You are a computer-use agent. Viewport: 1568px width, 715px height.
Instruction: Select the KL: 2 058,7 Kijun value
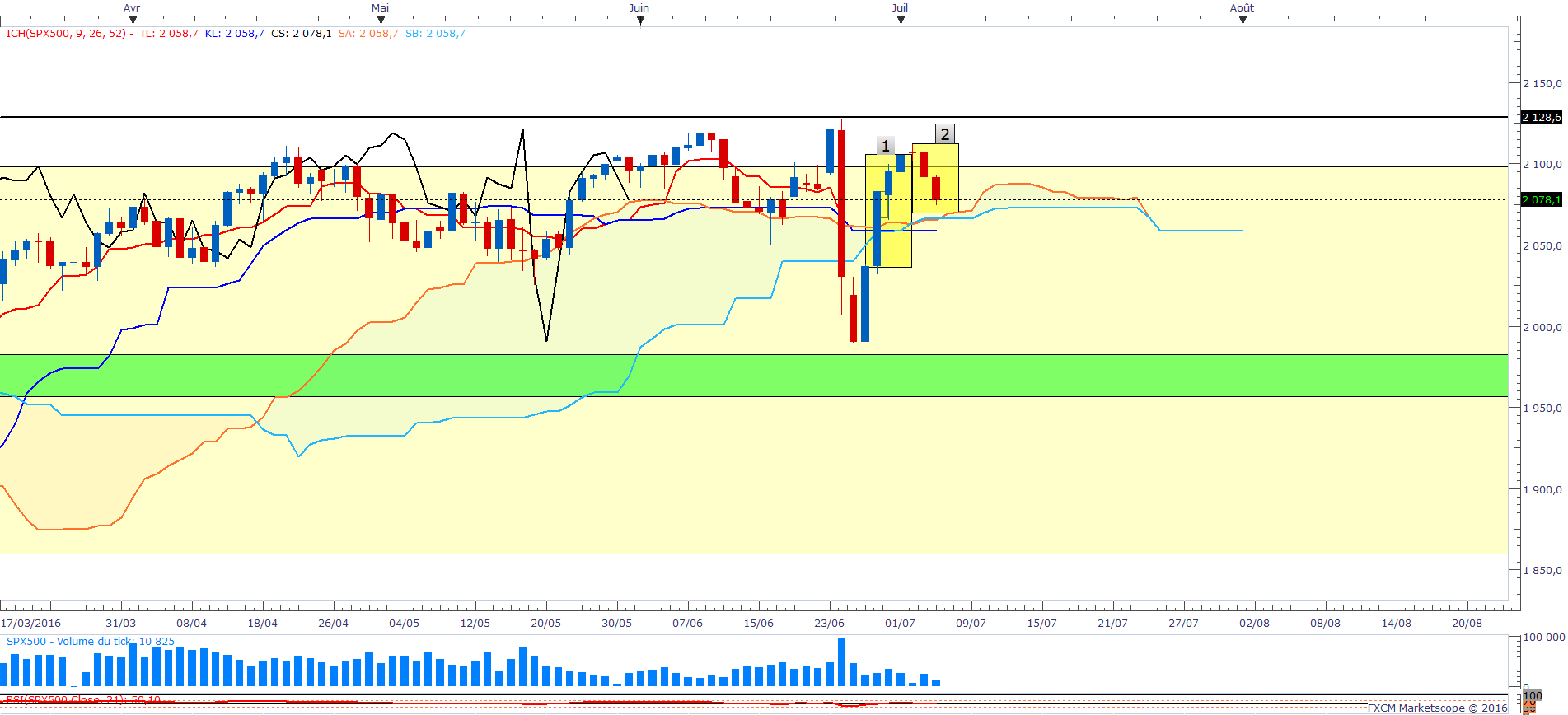(x=235, y=34)
